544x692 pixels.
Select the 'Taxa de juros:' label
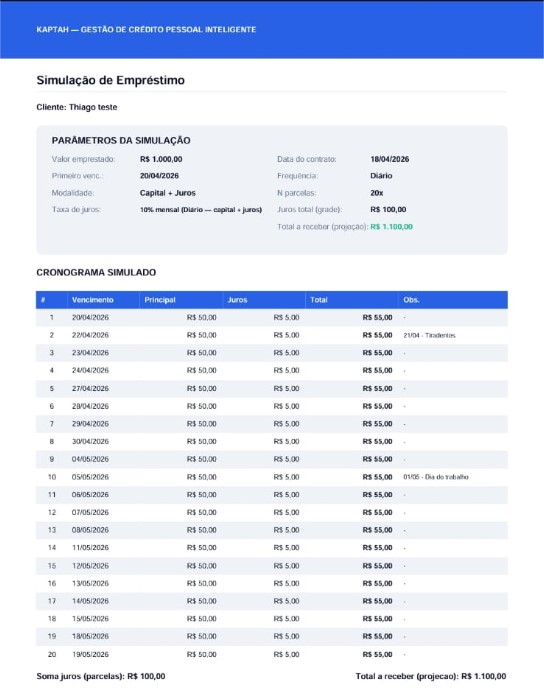[76, 210]
